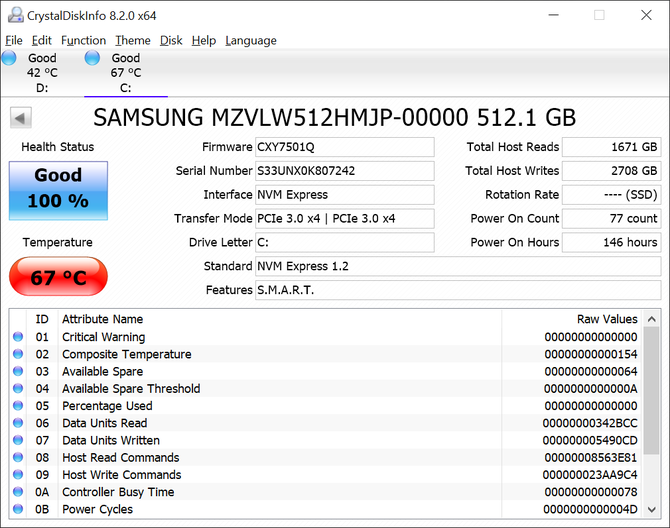
Task: Click the Serial Number field S33UNX0K807242
Action: [x=344, y=171]
